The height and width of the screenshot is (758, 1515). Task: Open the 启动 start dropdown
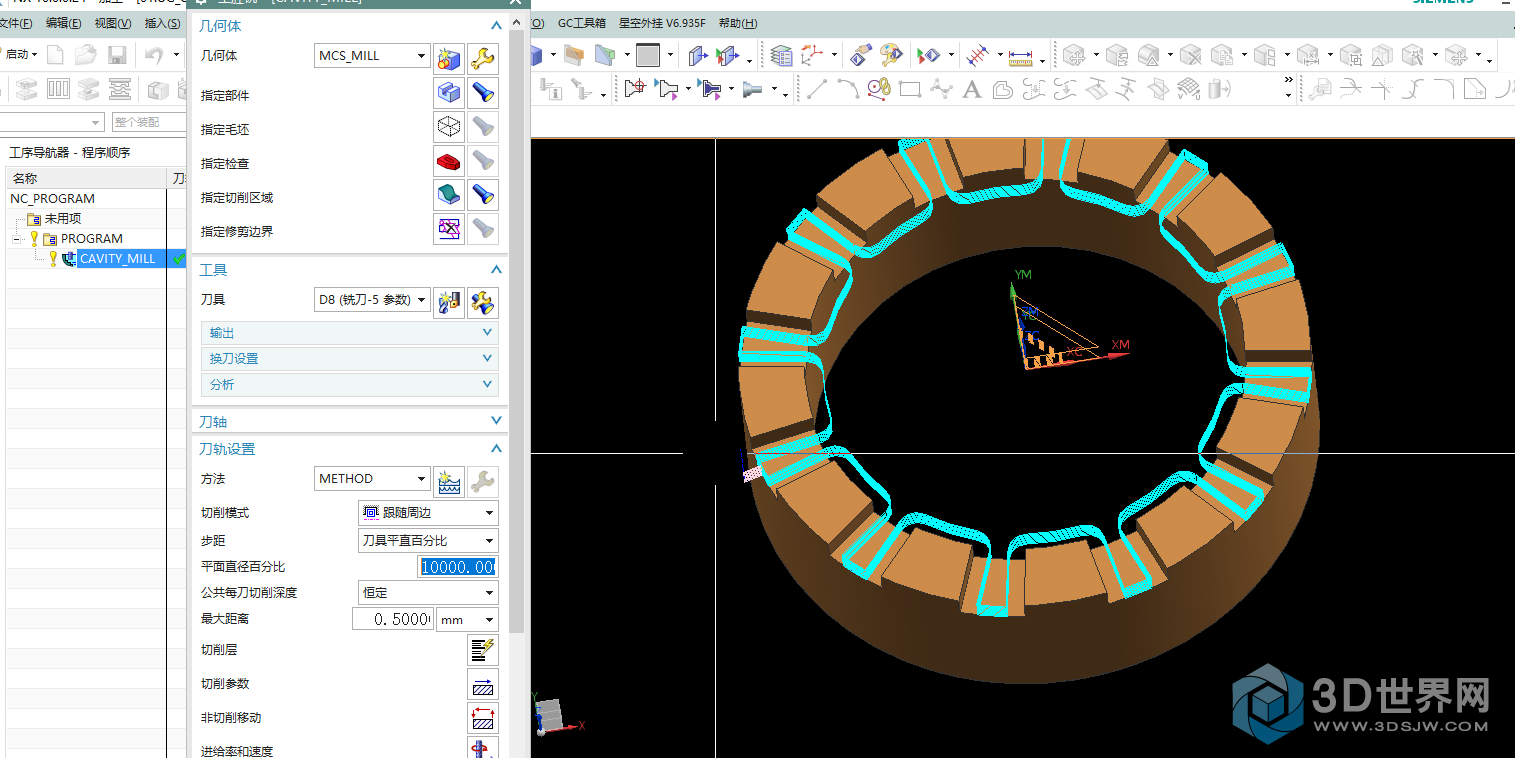pos(21,55)
